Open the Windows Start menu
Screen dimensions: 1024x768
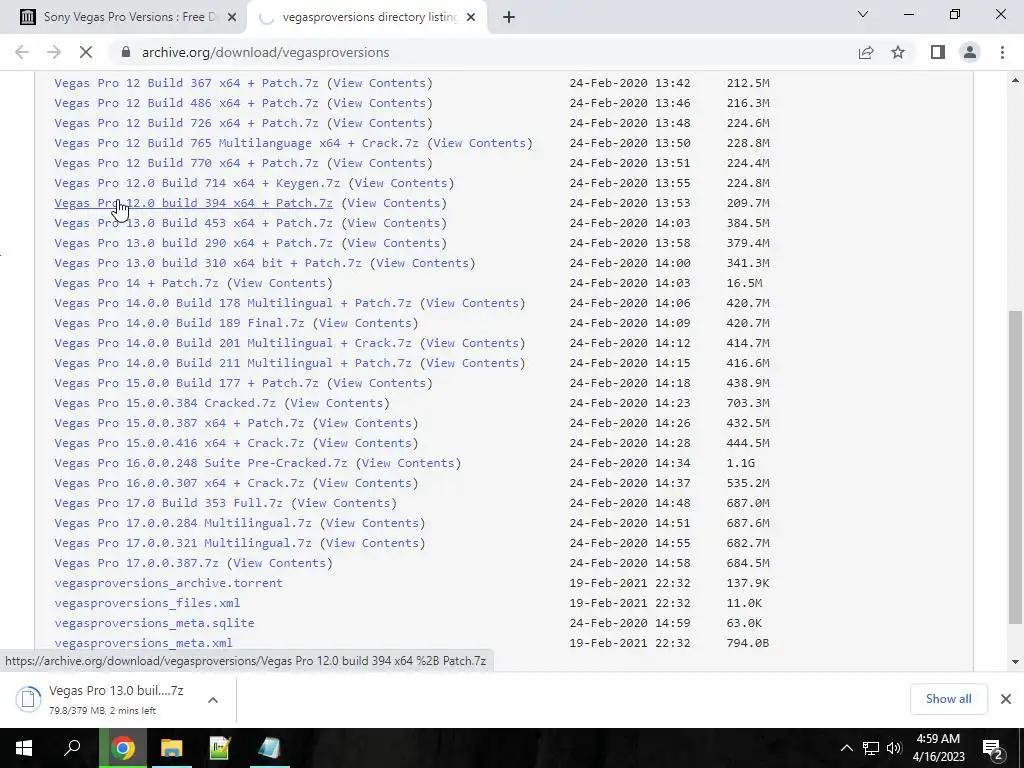pyautogui.click(x=24, y=748)
